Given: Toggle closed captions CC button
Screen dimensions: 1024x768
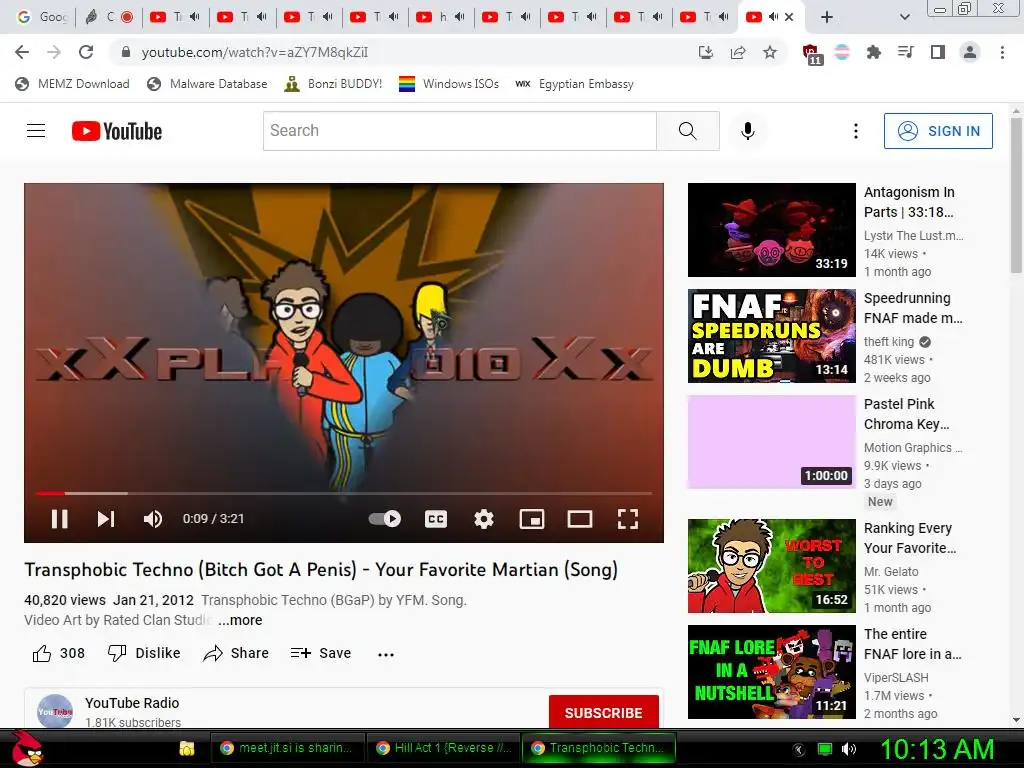Looking at the screenshot, I should (x=436, y=519).
